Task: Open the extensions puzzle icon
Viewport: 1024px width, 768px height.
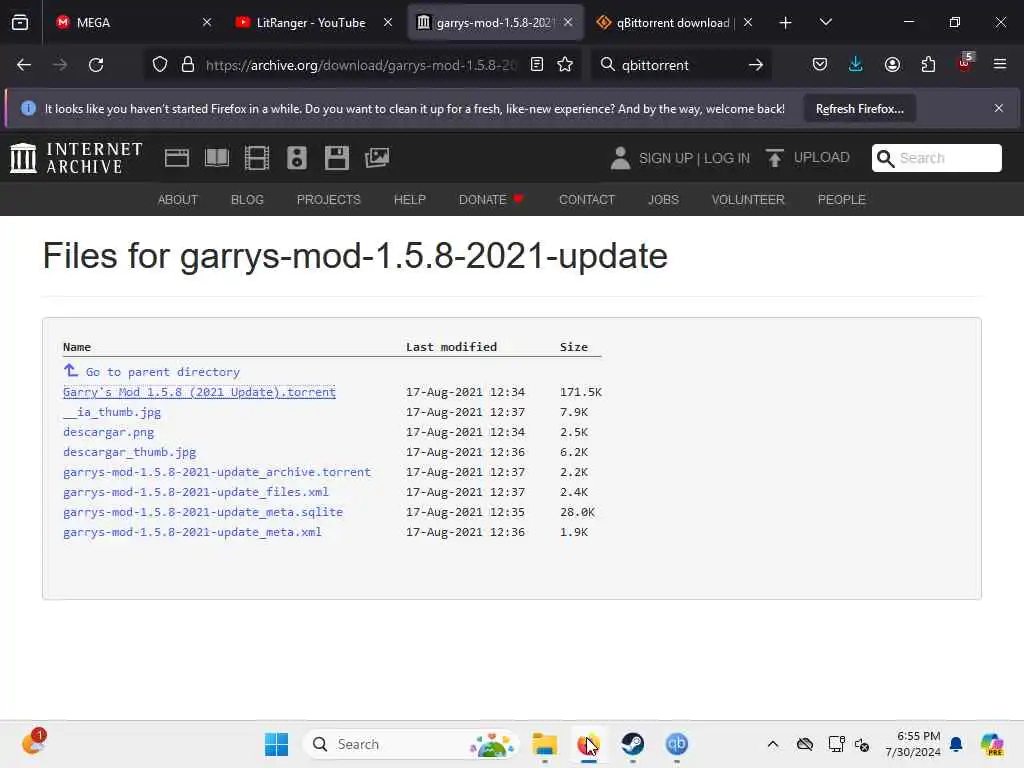Action: click(928, 65)
